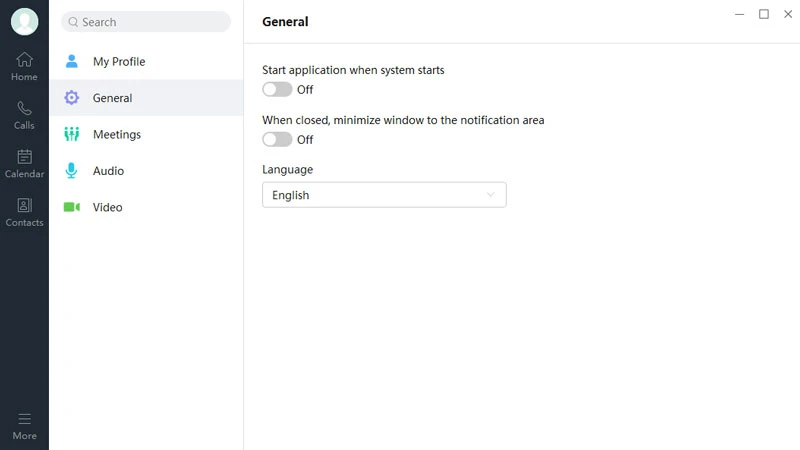Click the search magnifier icon
This screenshot has width=800, height=450.
coord(73,22)
